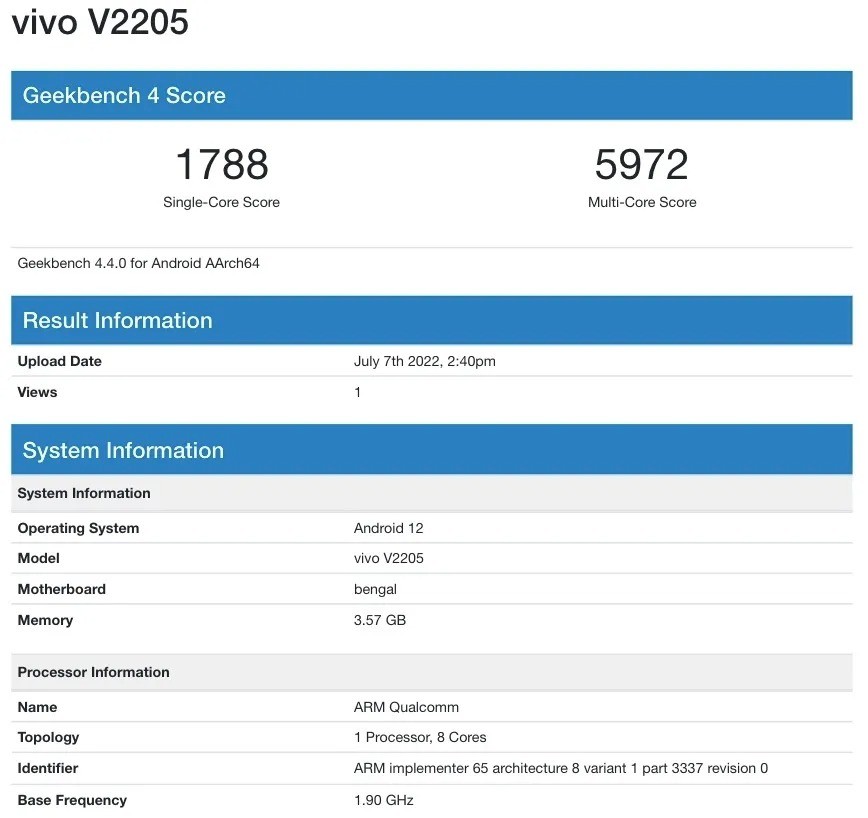Click the Android 12 operating system value

click(x=388, y=528)
